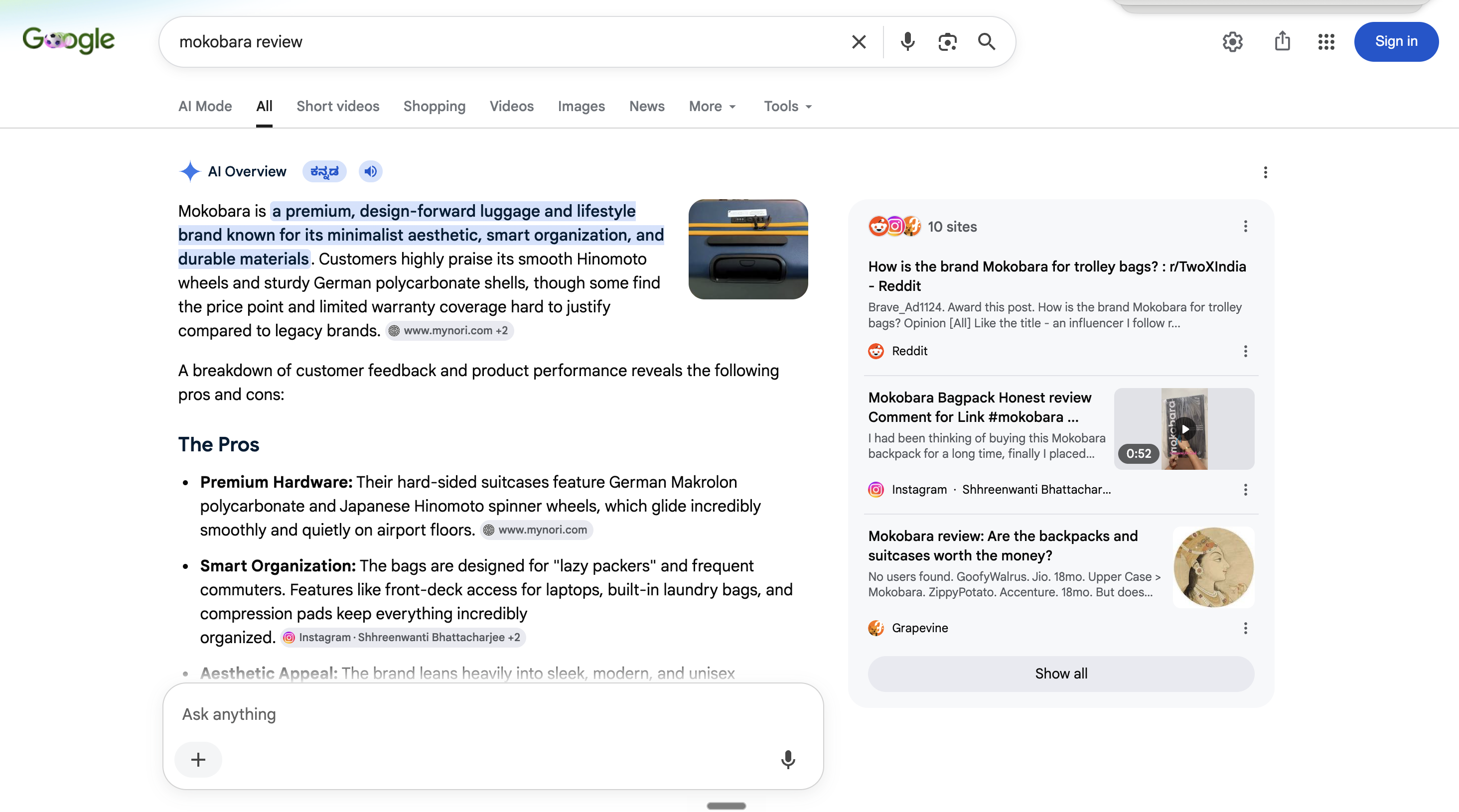The height and width of the screenshot is (812, 1459).
Task: Click the Sign in button
Action: click(x=1396, y=41)
